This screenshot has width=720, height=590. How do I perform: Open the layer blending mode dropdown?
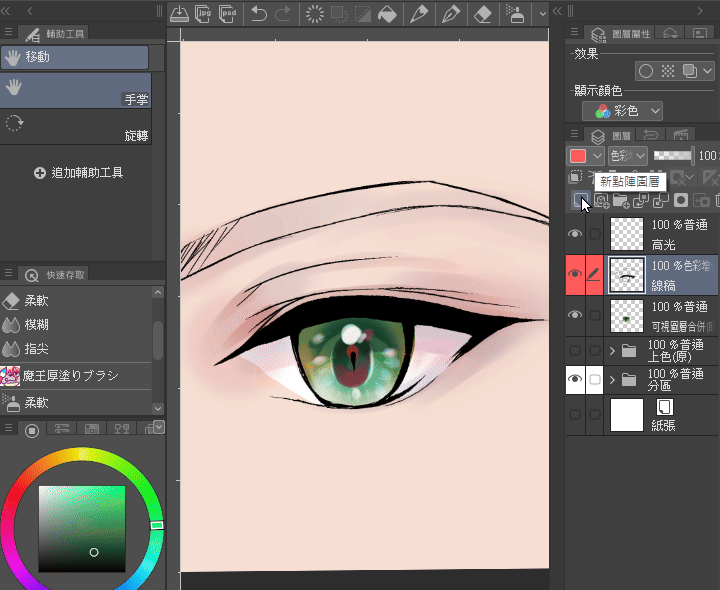click(x=627, y=156)
